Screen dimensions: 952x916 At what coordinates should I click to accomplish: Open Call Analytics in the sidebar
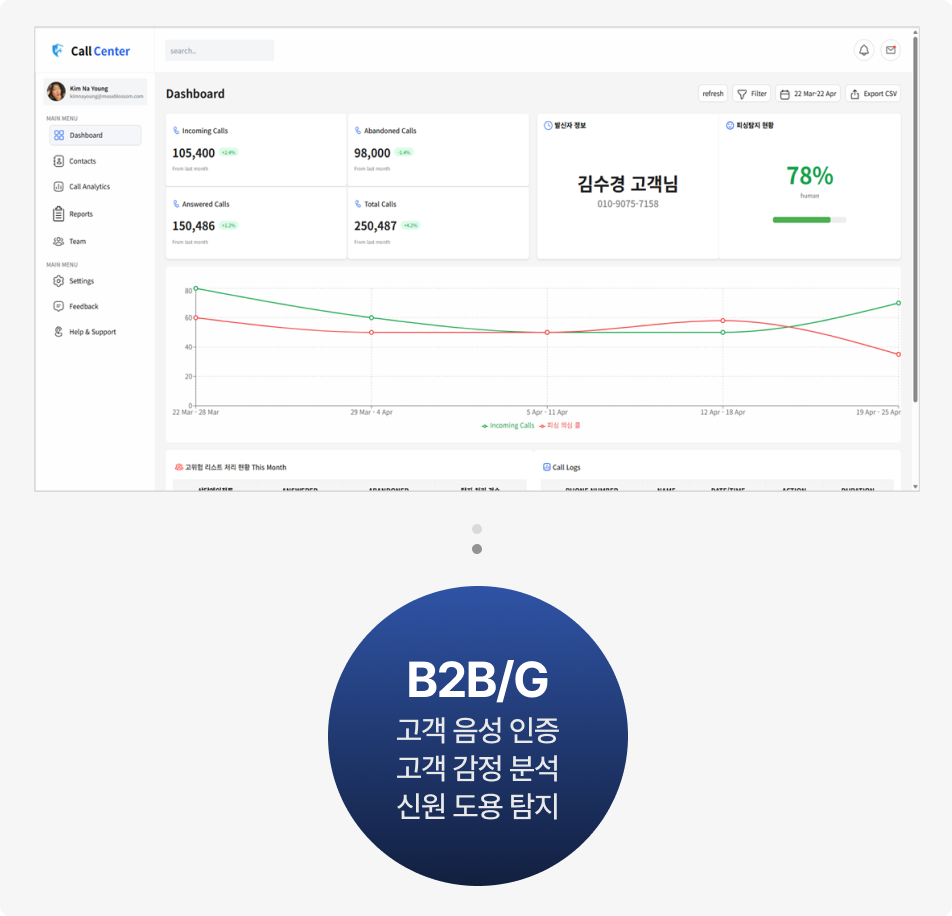click(x=89, y=187)
